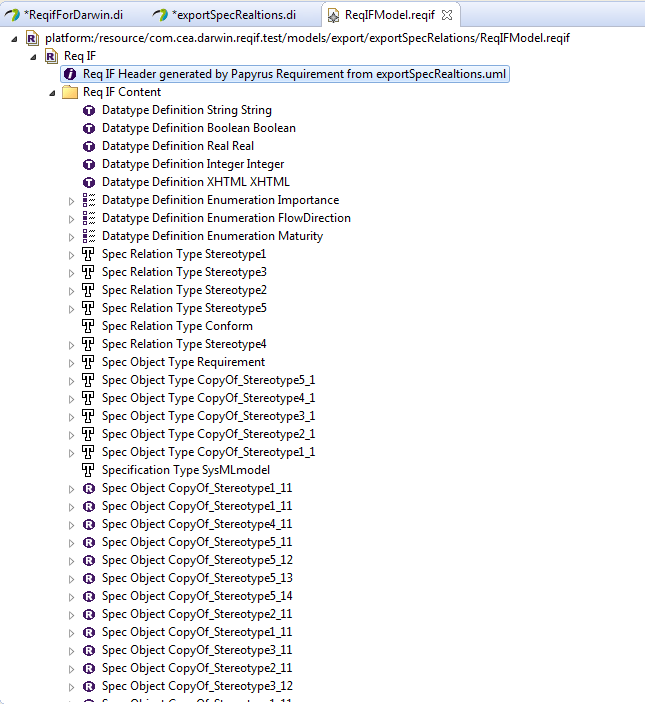Viewport: 645px width, 704px height.
Task: Click icon of Datatype Definition Boolean
Action: pos(89,128)
